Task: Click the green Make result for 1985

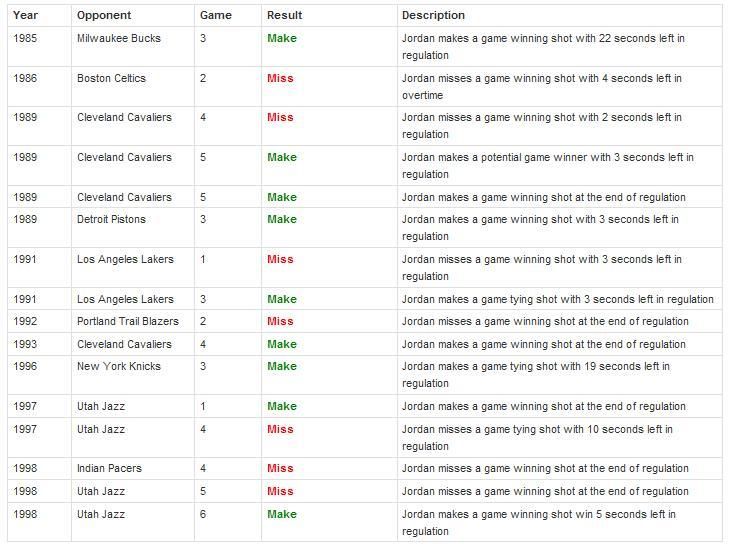Action: 282,38
